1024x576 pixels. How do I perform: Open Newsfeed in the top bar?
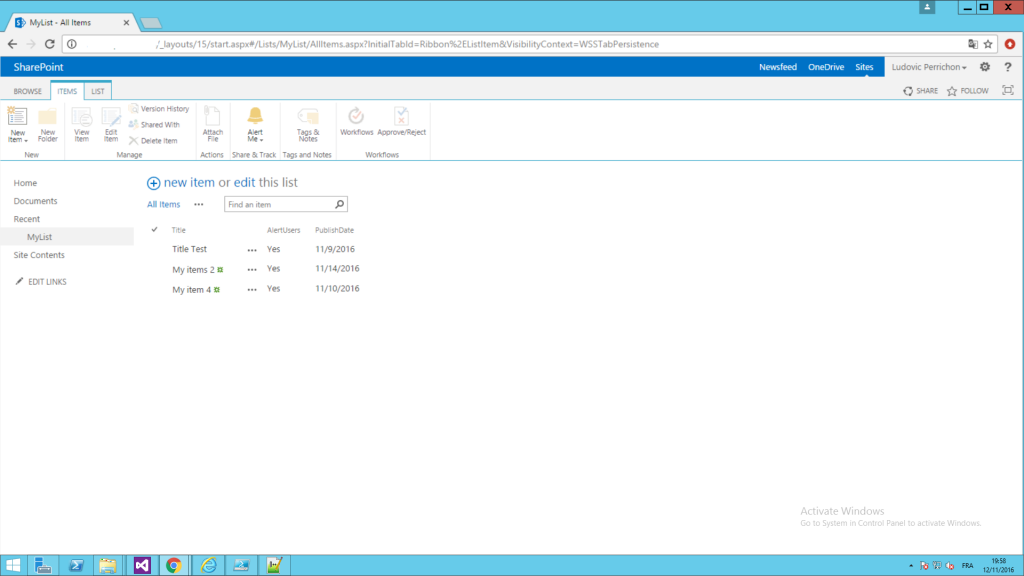point(778,67)
